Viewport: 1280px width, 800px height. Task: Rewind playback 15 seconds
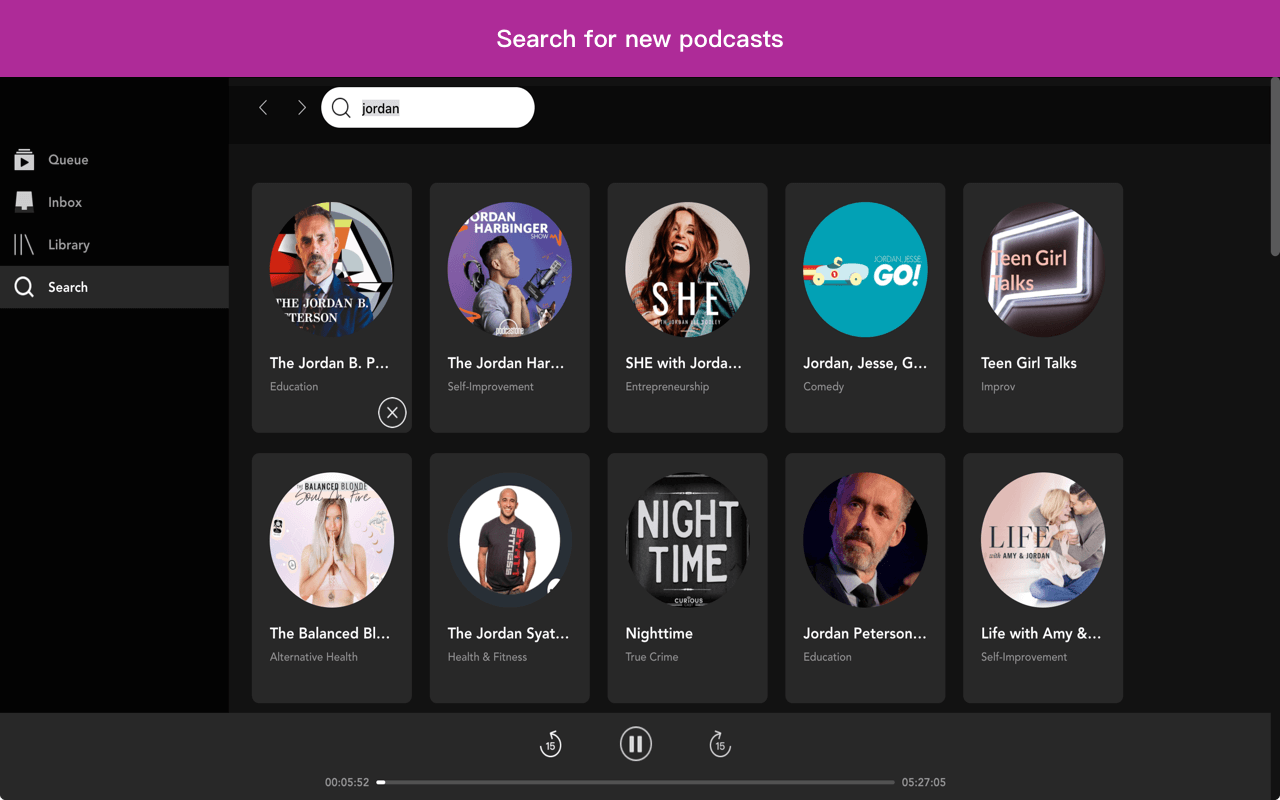pyautogui.click(x=551, y=744)
